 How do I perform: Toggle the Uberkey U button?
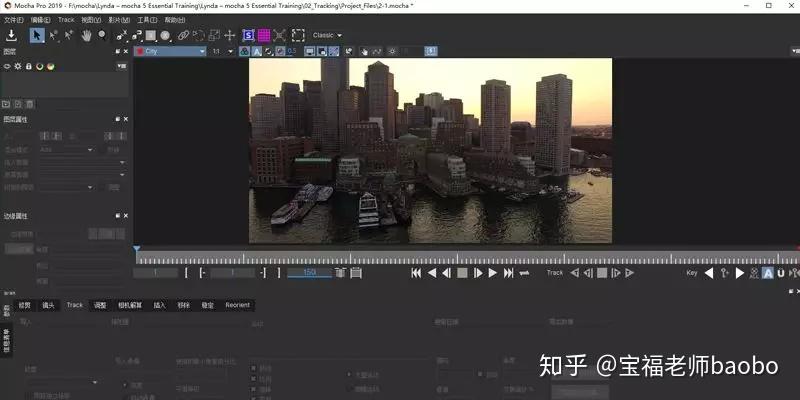click(x=781, y=273)
